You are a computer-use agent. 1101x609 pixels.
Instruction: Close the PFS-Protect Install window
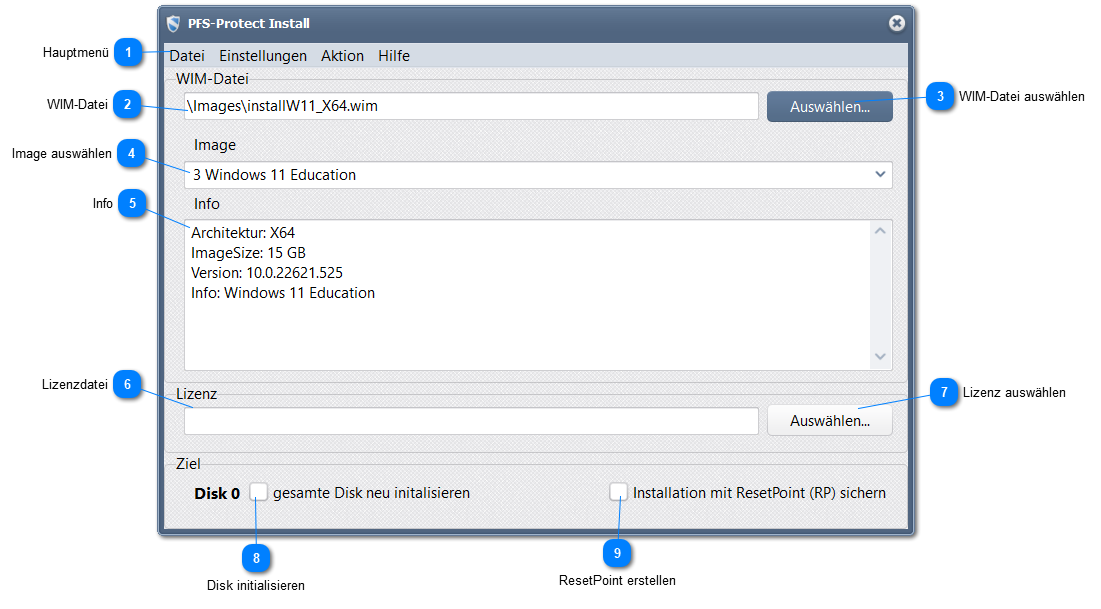pyautogui.click(x=896, y=23)
